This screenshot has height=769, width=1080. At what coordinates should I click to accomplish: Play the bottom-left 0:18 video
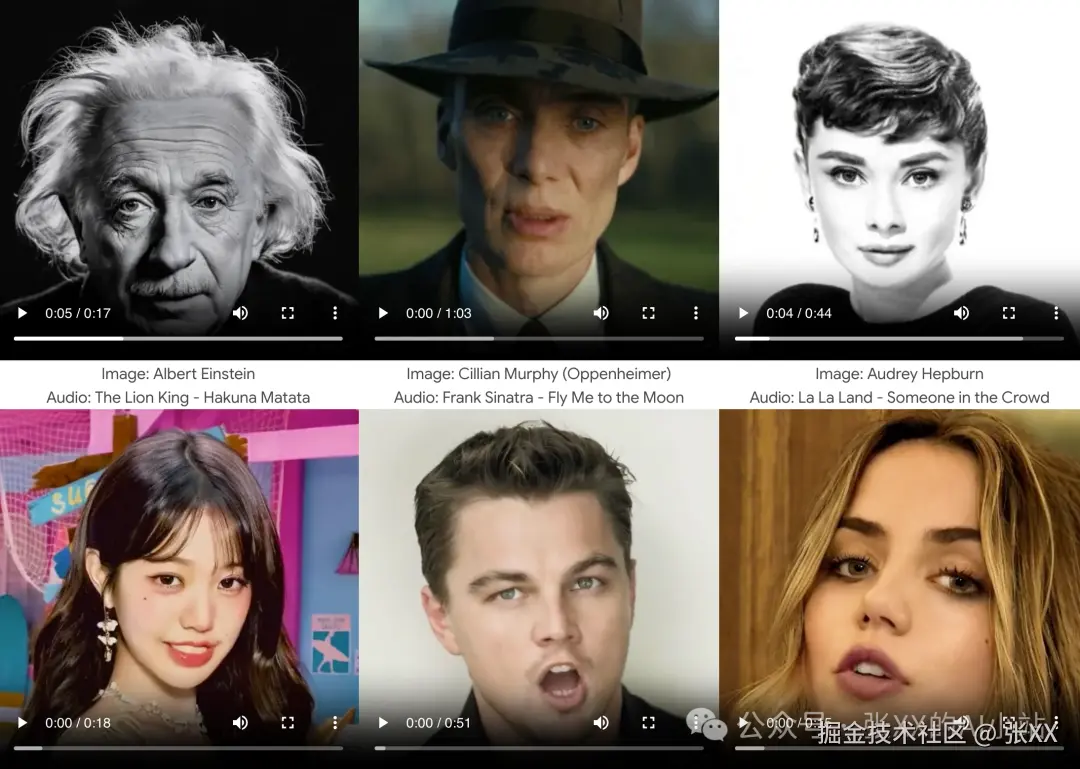click(x=22, y=722)
